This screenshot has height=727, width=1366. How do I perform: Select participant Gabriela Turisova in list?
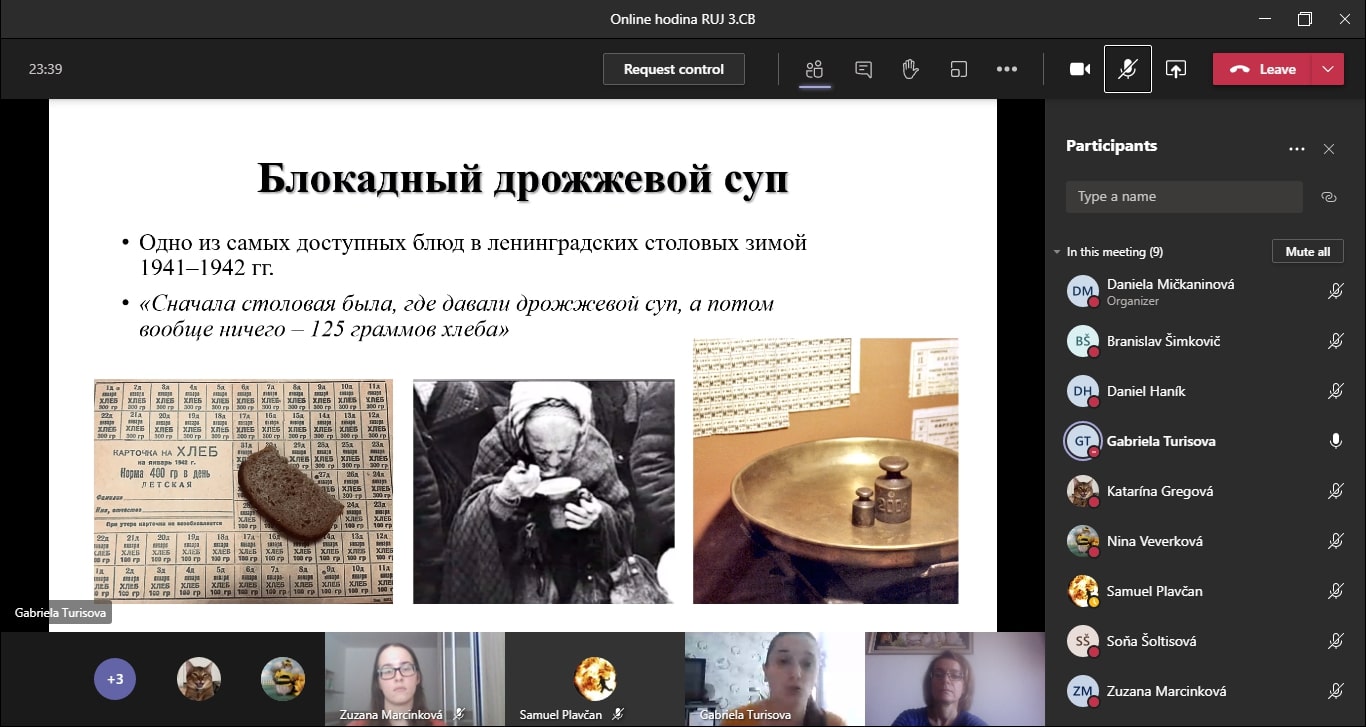(x=1205, y=441)
